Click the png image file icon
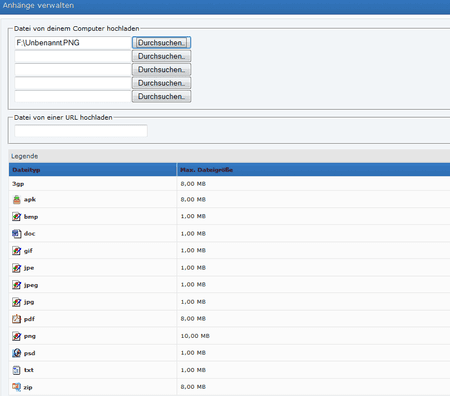The image size is (450, 396). tap(17, 336)
